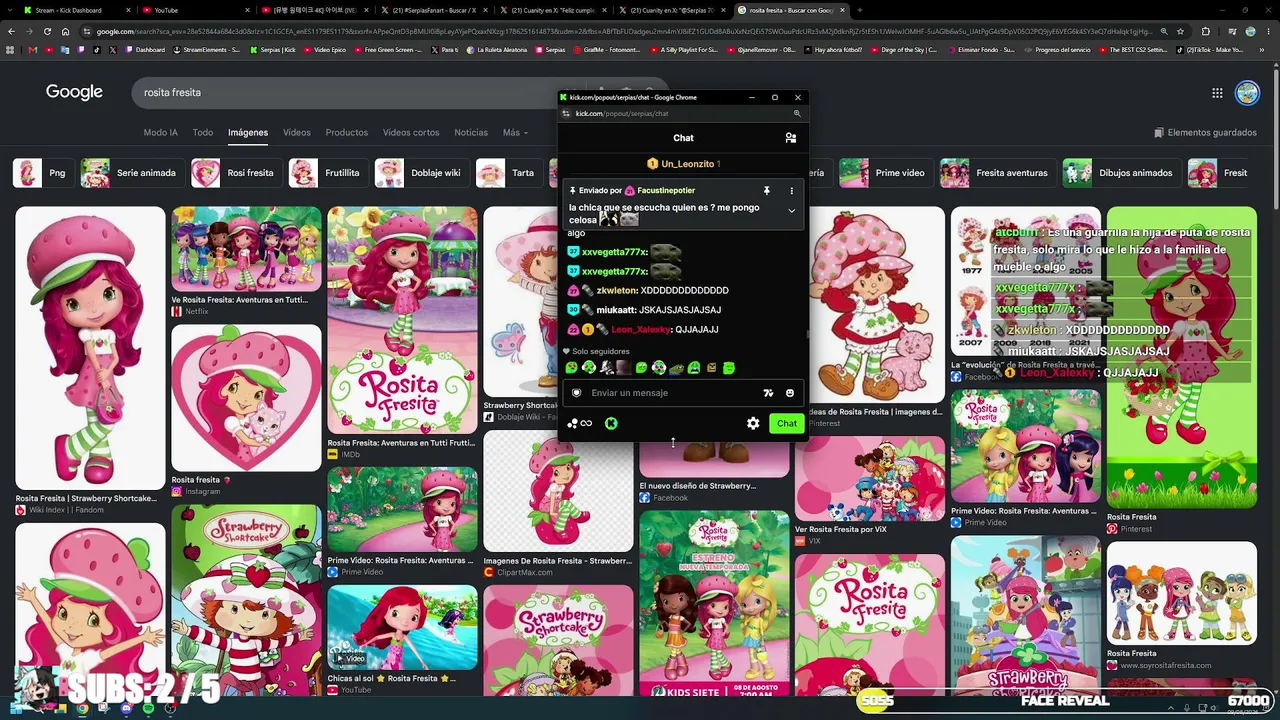Expand the 'Más' search options dropdown
This screenshot has width=1280, height=720.
(516, 132)
